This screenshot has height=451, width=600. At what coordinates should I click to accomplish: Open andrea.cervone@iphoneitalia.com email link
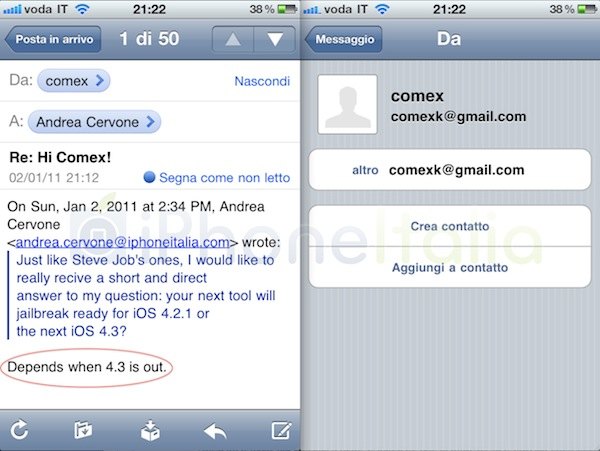click(122, 242)
